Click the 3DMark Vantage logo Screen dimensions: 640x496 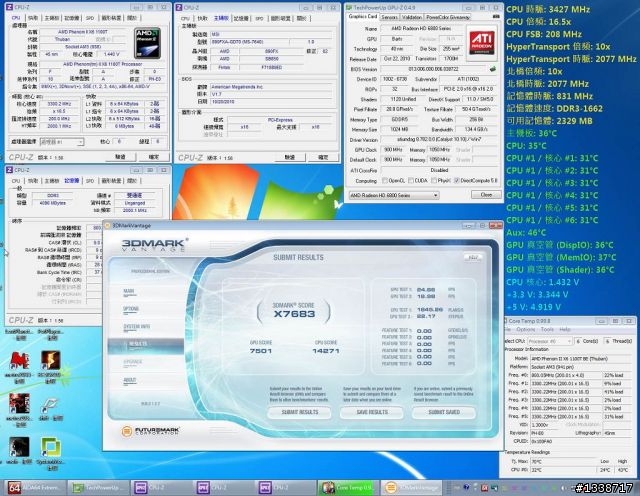[x=155, y=244]
